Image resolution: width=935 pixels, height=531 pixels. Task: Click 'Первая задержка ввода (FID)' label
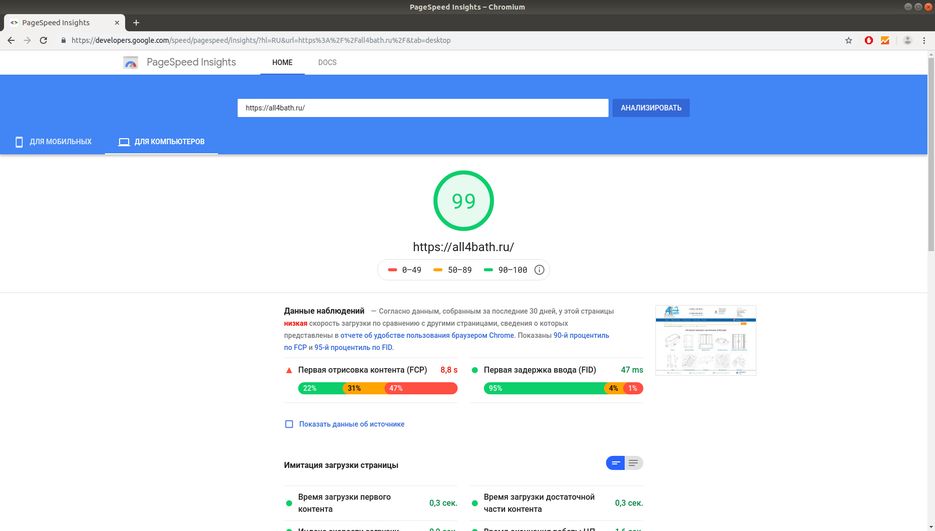tap(540, 370)
